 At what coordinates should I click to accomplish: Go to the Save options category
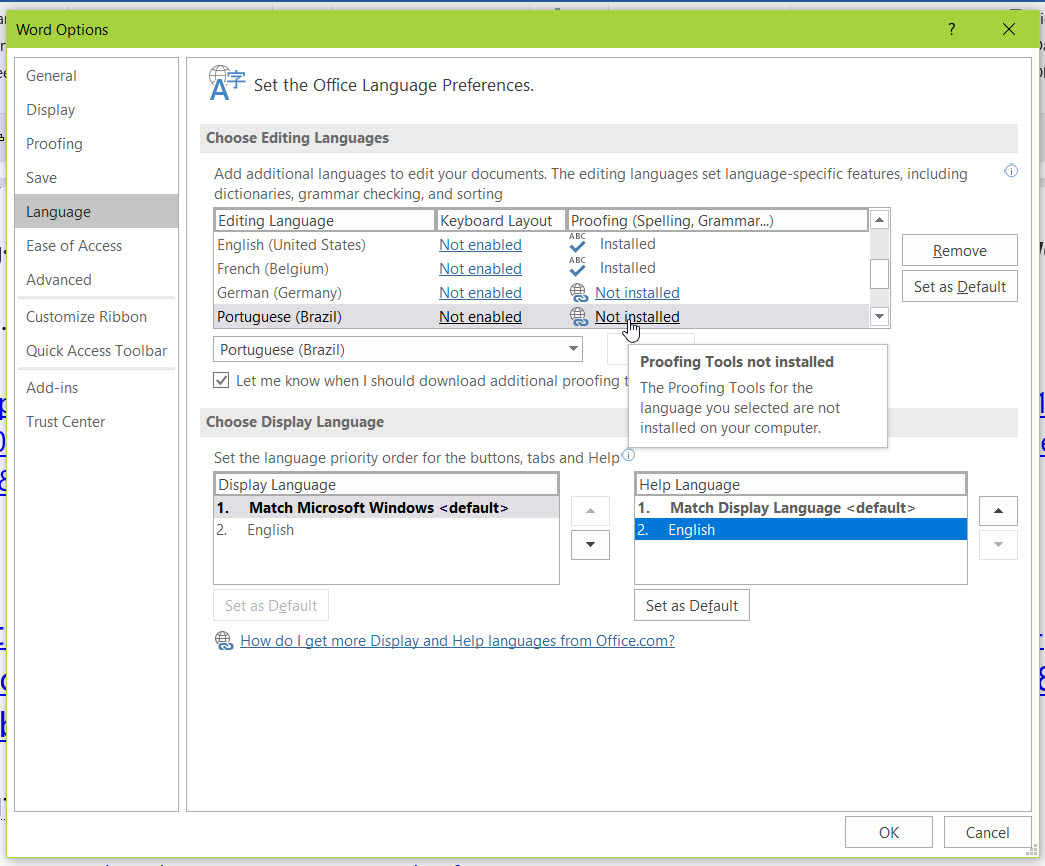[x=97, y=178]
